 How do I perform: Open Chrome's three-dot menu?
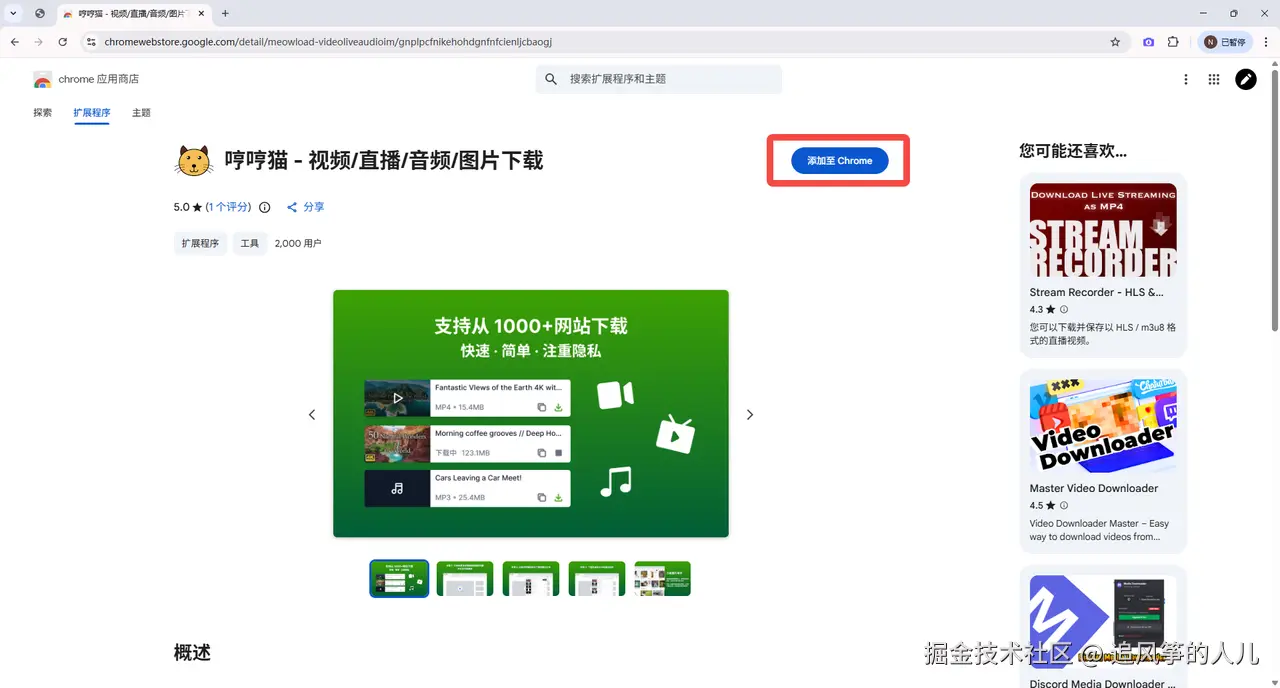click(1266, 42)
